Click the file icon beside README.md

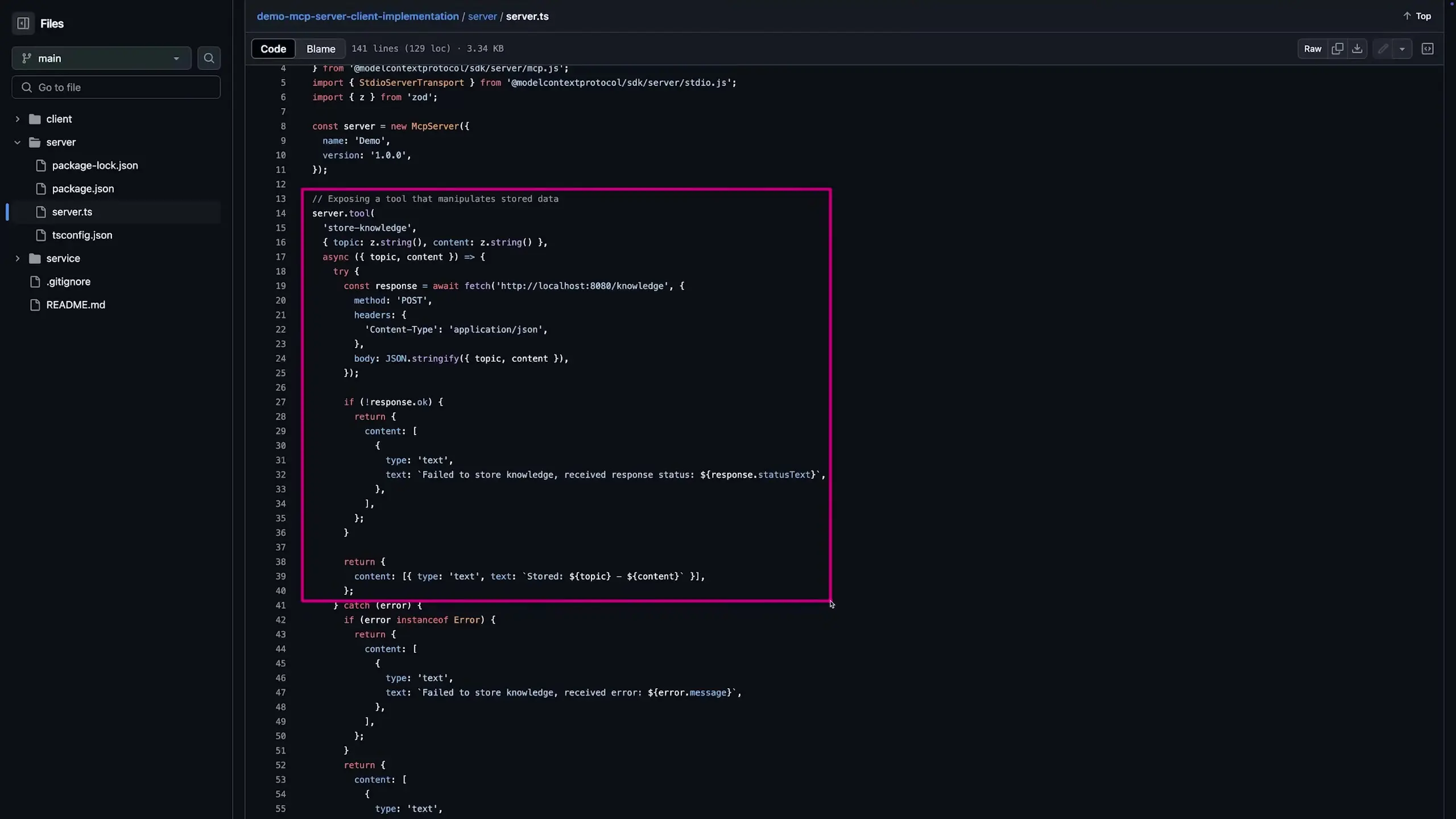point(35,305)
